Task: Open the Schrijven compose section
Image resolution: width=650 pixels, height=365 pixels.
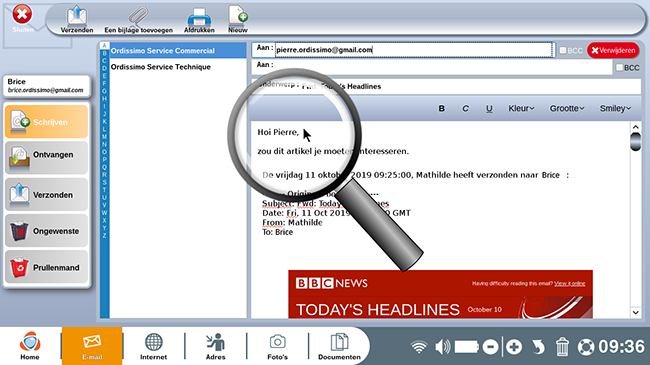Action: [46, 122]
